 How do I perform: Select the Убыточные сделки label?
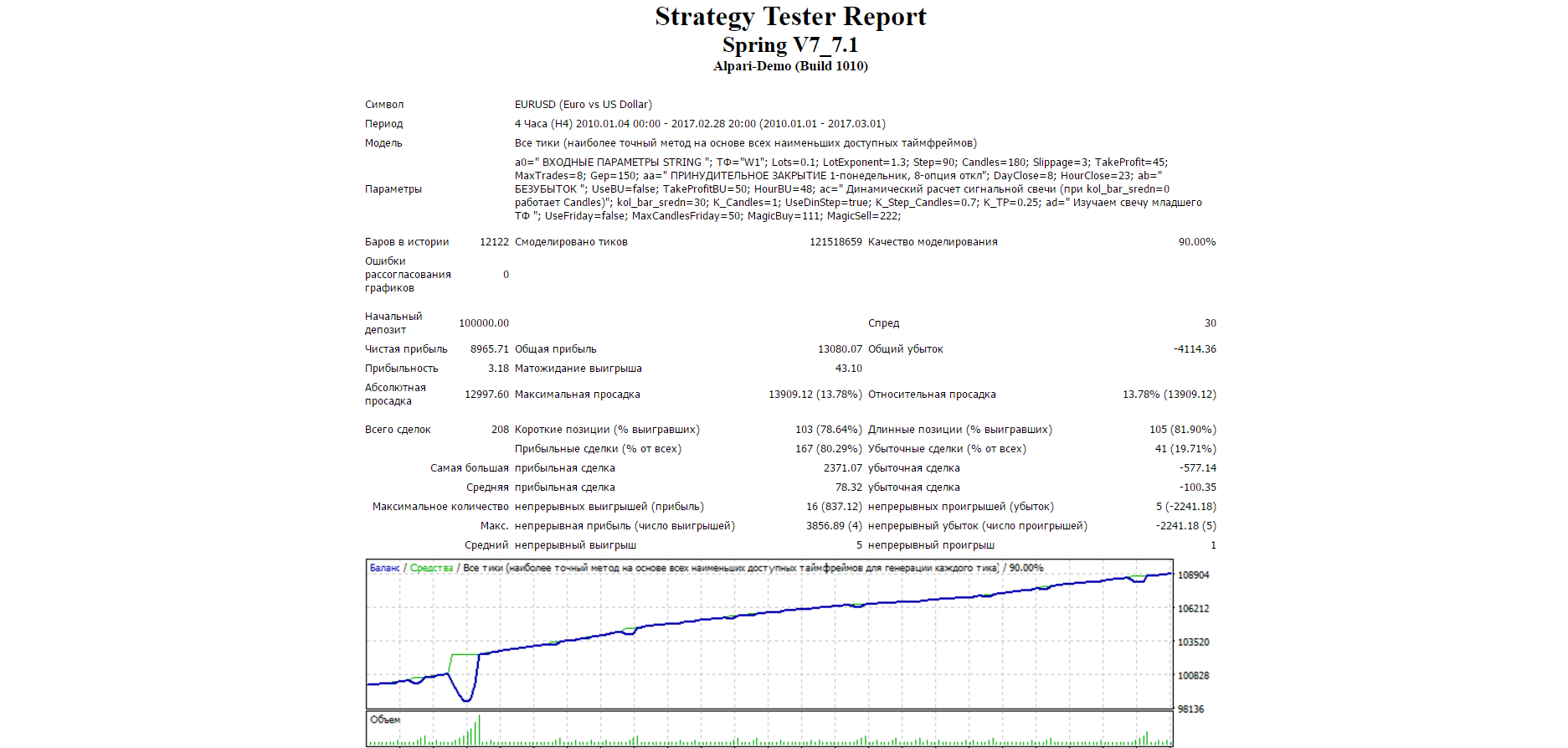point(947,449)
